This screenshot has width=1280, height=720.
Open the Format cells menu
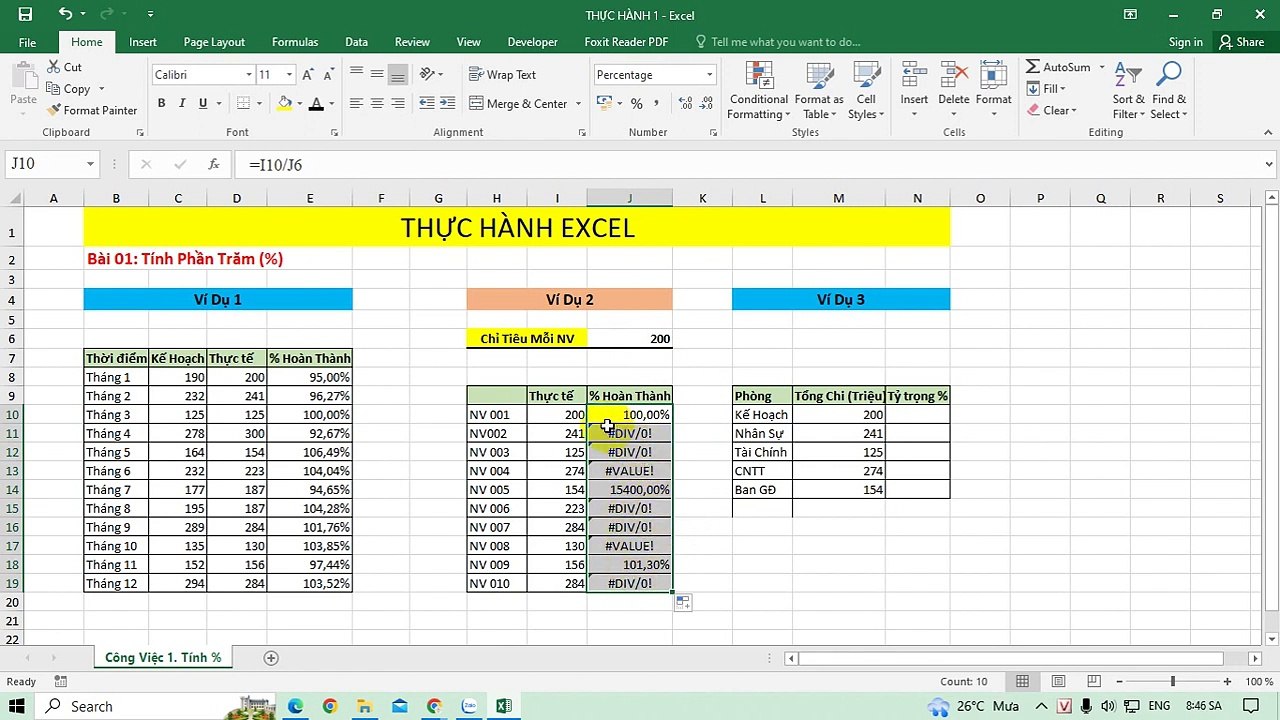pyautogui.click(x=993, y=91)
